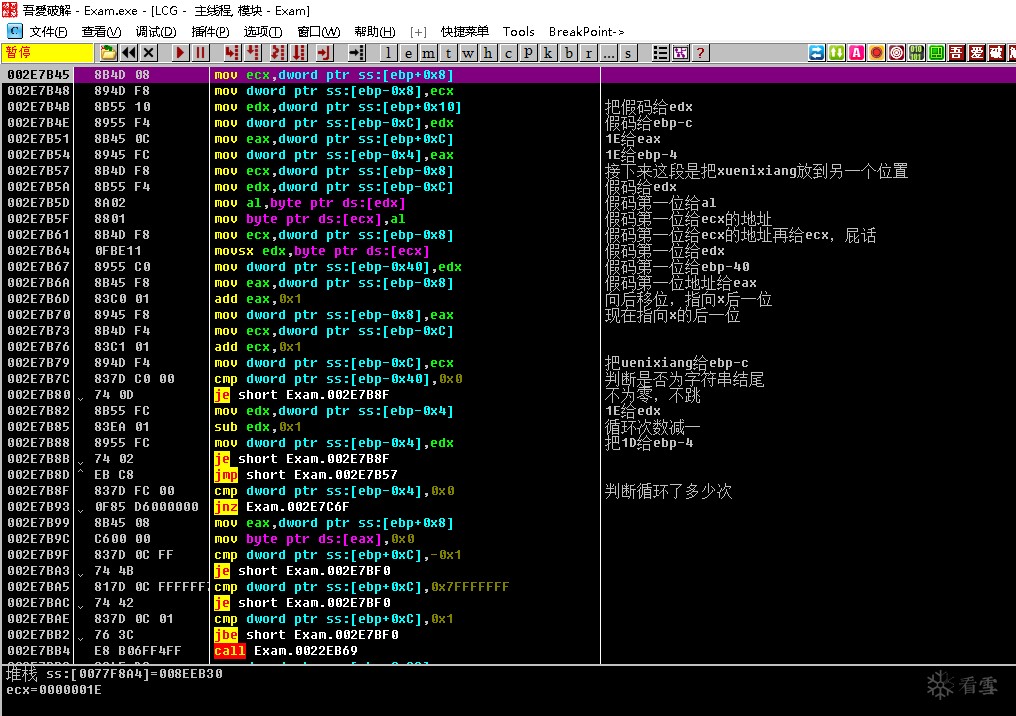The width and height of the screenshot is (1016, 716).
Task: Open the Call stack (k) button
Action: [548, 53]
